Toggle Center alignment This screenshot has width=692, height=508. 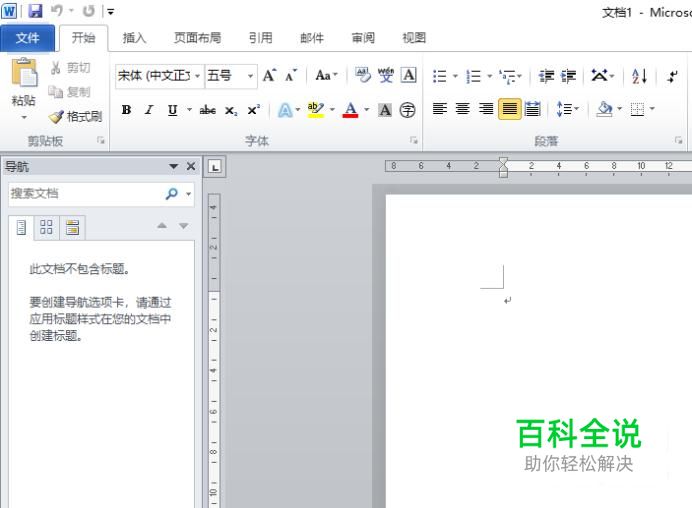tap(463, 109)
